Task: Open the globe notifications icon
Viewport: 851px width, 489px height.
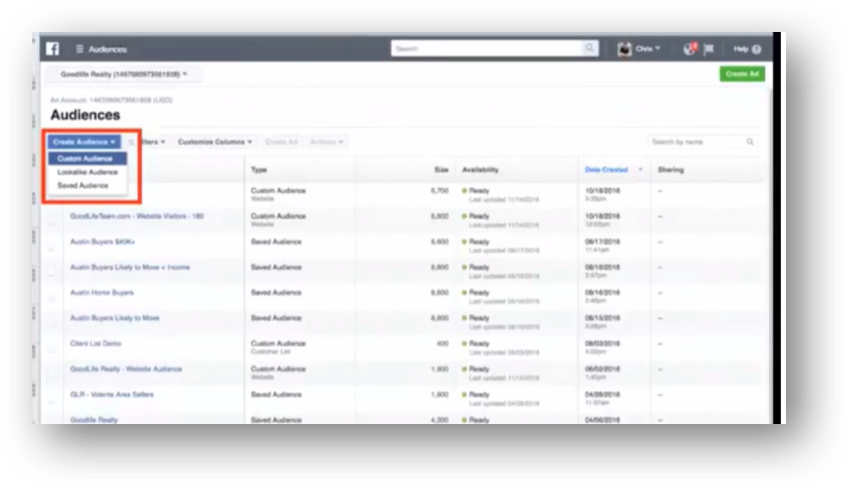Action: [x=689, y=49]
